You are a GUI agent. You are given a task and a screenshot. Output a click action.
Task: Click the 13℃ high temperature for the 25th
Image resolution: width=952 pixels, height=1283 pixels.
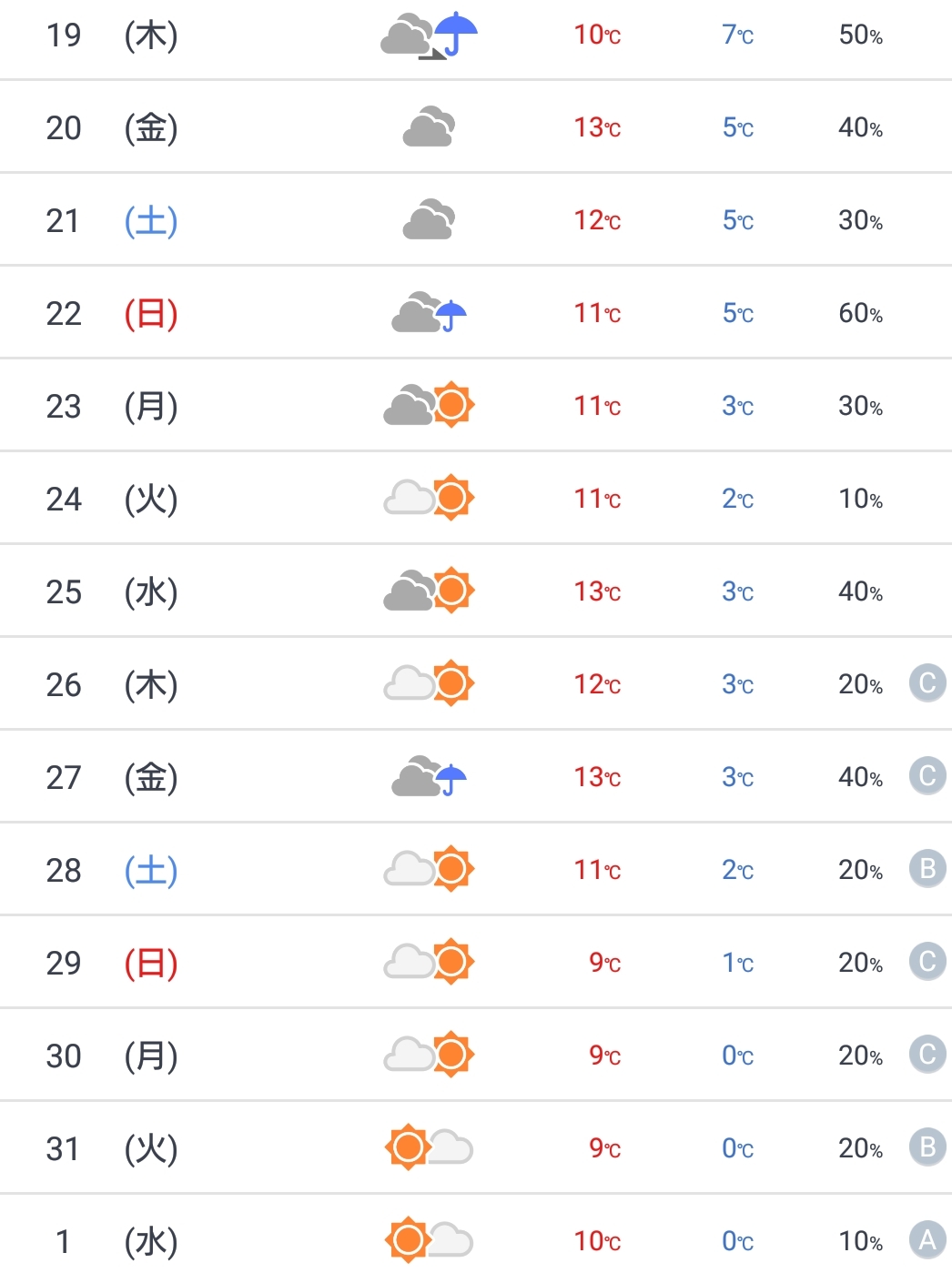click(x=597, y=591)
